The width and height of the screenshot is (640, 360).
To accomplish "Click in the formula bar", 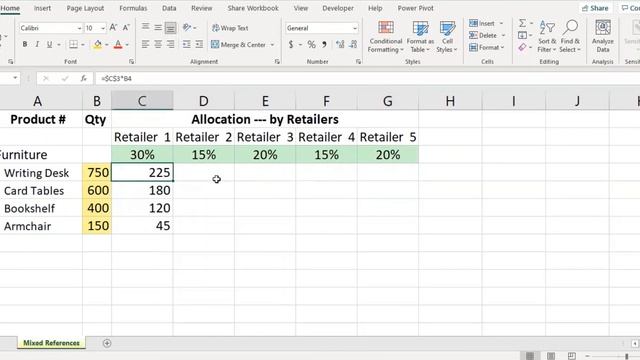I will 367,78.
